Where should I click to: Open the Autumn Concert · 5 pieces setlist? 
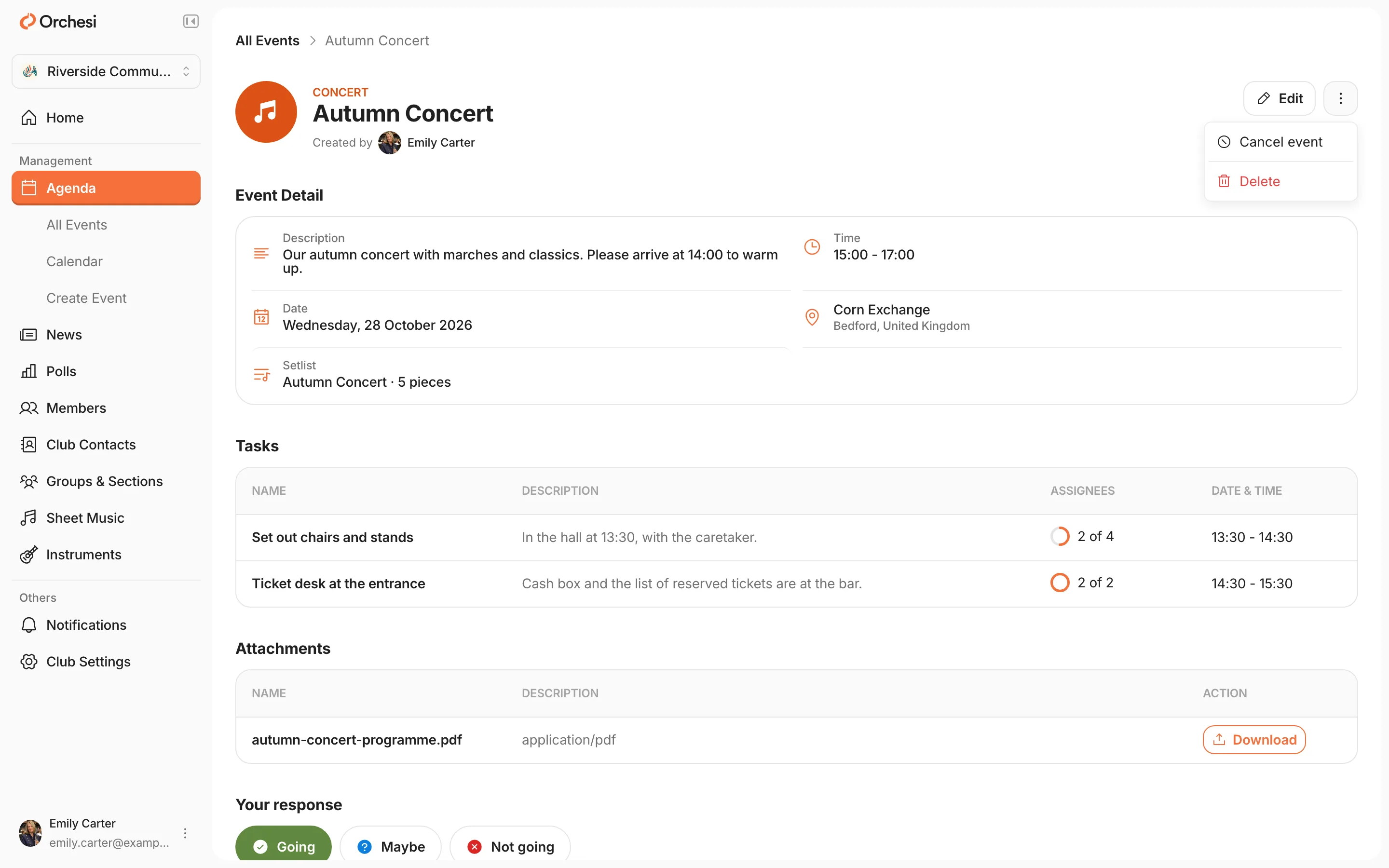point(367,382)
